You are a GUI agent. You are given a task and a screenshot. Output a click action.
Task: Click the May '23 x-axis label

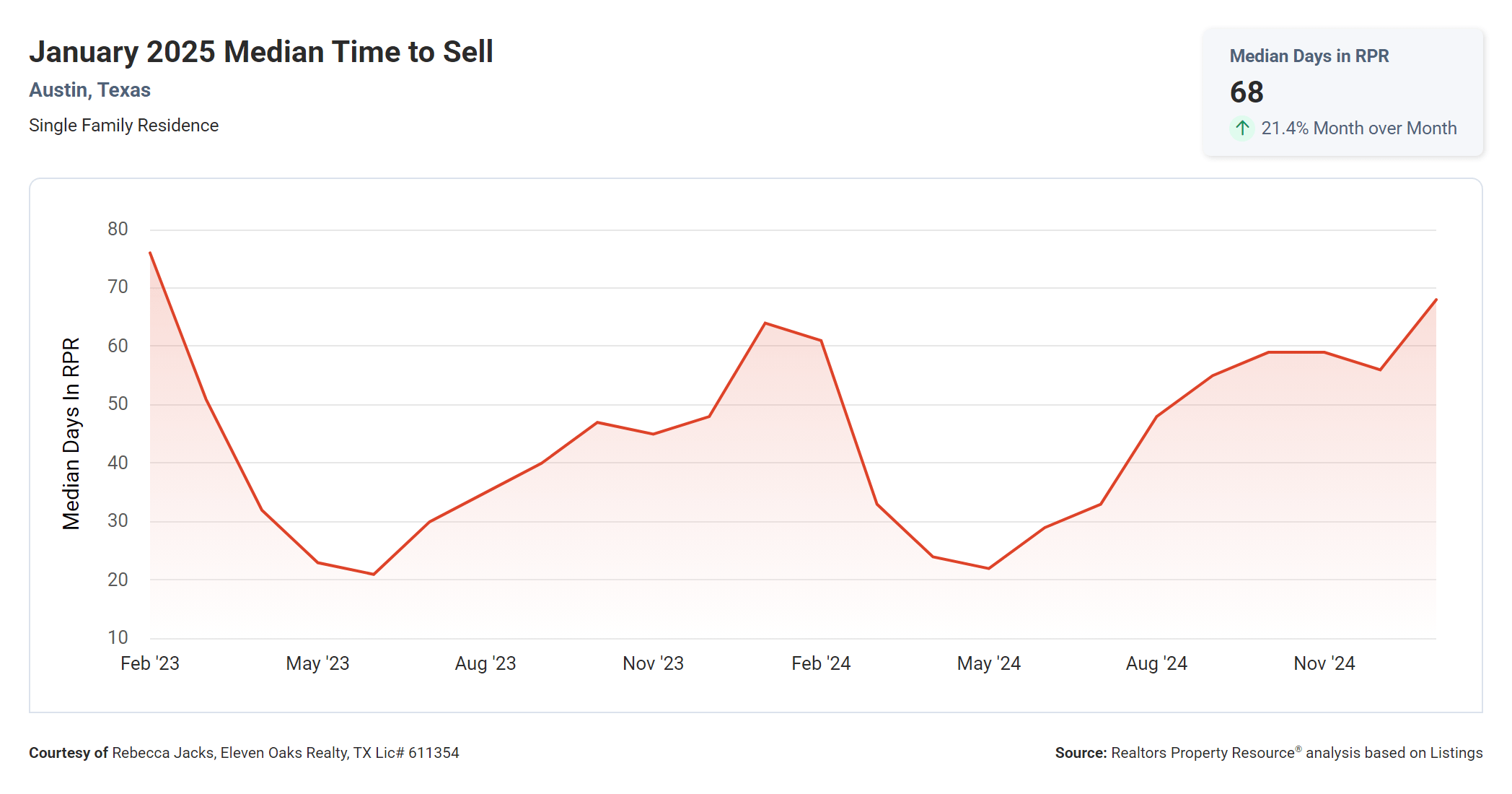(317, 663)
